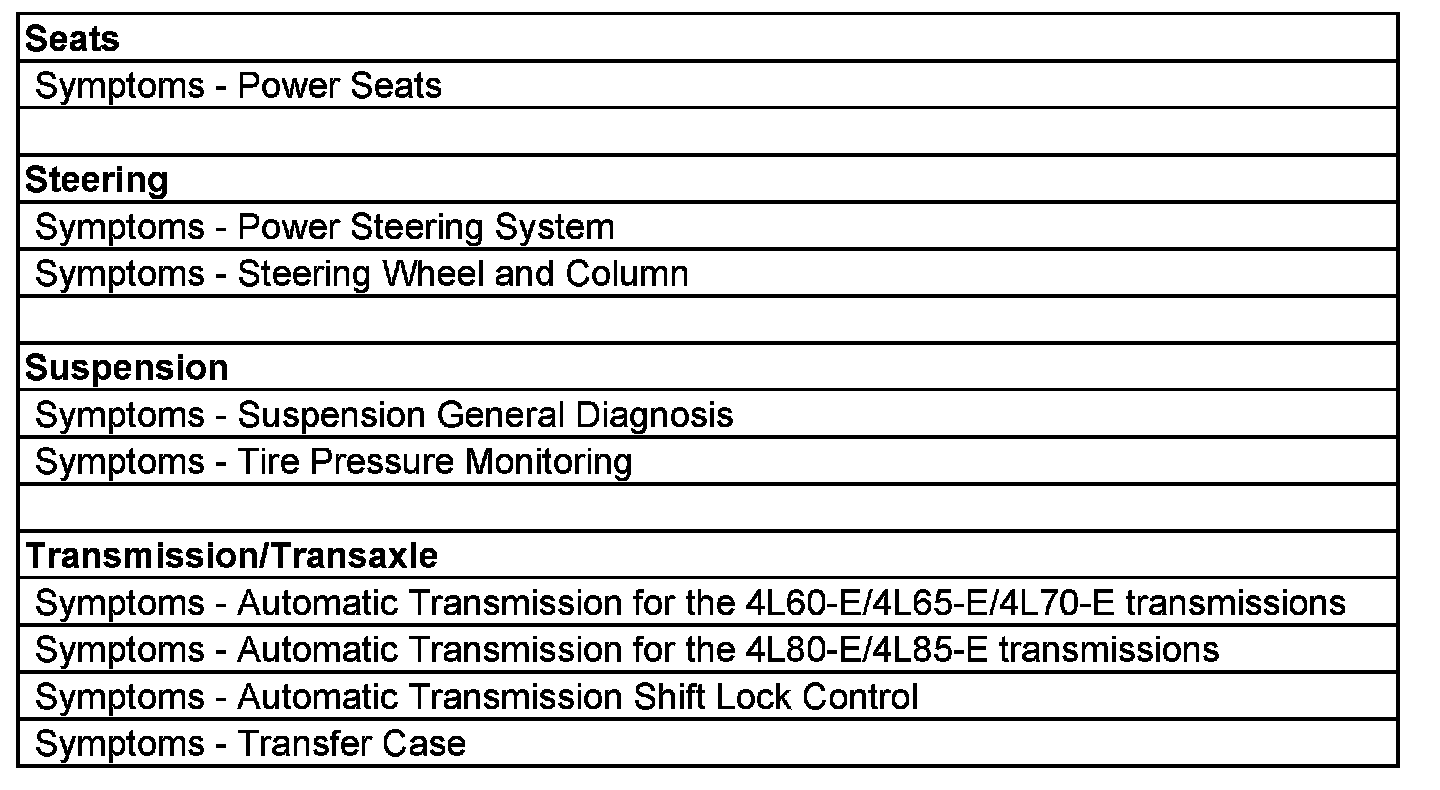Image resolution: width=1440 pixels, height=790 pixels.
Task: Open Symptoms - Transfer Case link
Action: pos(250,744)
